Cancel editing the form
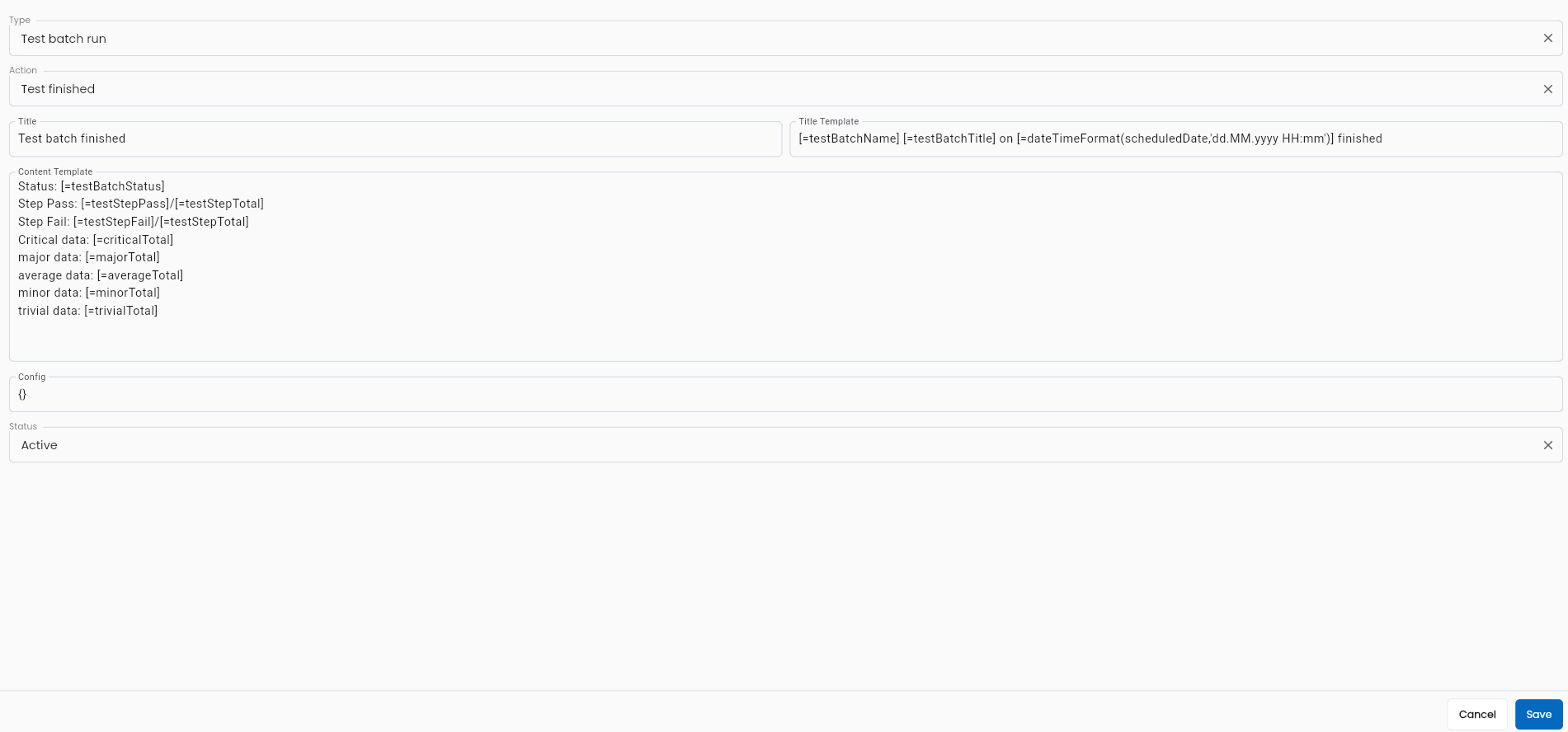The height and width of the screenshot is (732, 1568). click(x=1476, y=715)
